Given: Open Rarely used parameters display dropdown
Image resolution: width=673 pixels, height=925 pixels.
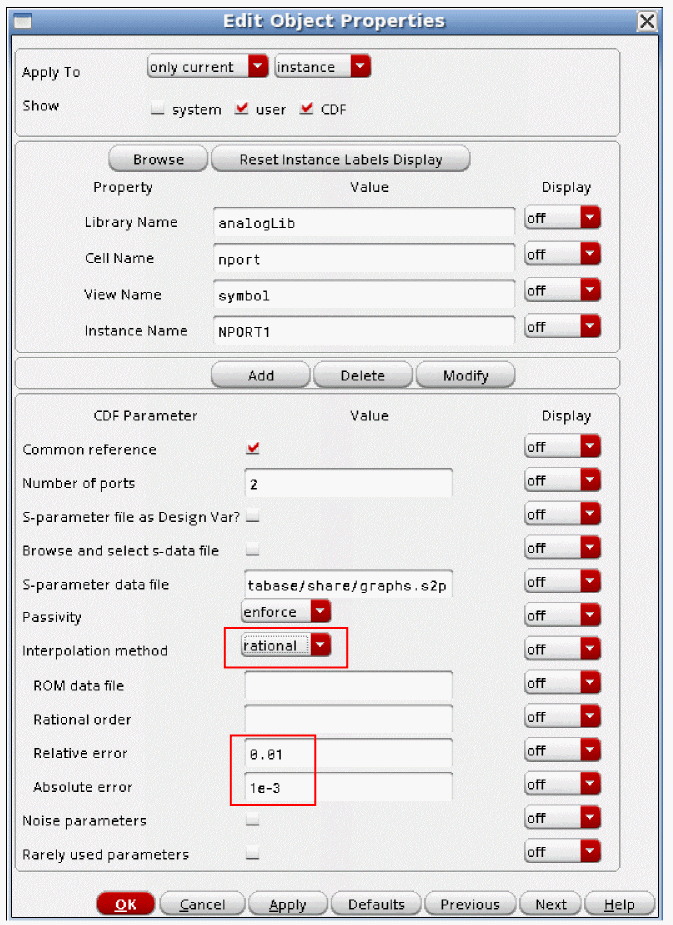Looking at the screenshot, I should click(x=563, y=852).
